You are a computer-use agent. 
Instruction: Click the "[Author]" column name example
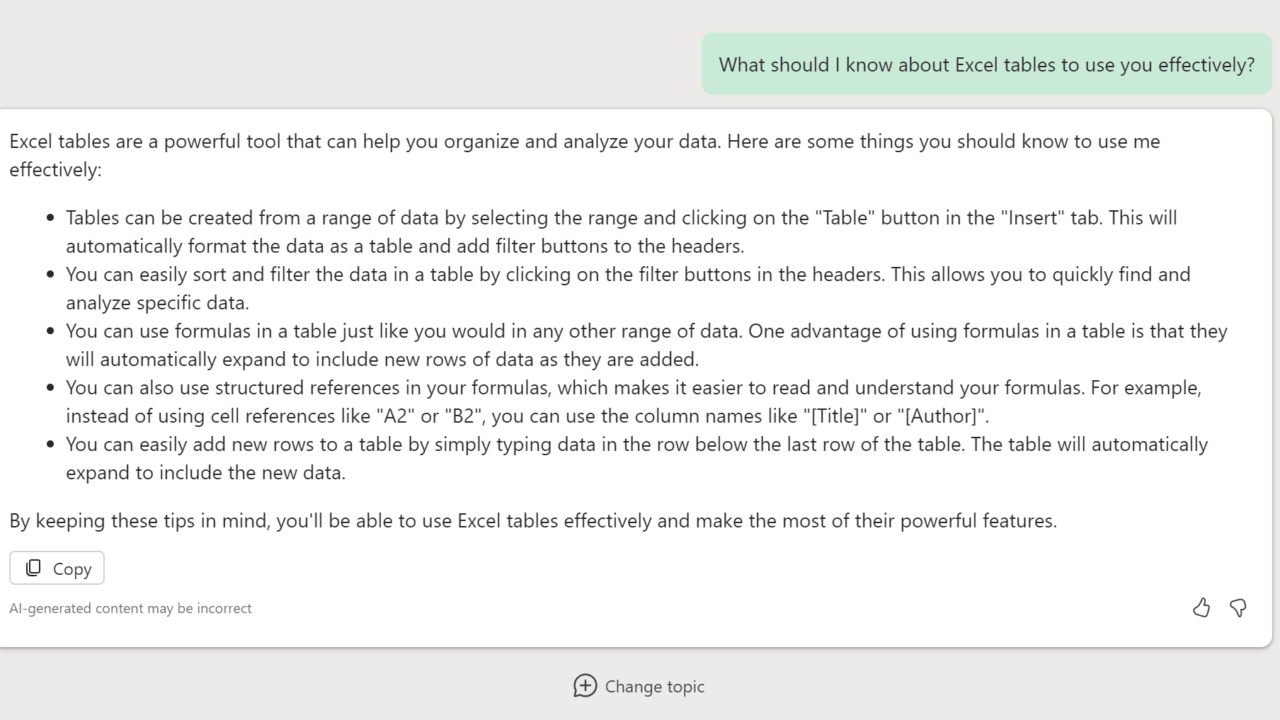pyautogui.click(x=940, y=416)
